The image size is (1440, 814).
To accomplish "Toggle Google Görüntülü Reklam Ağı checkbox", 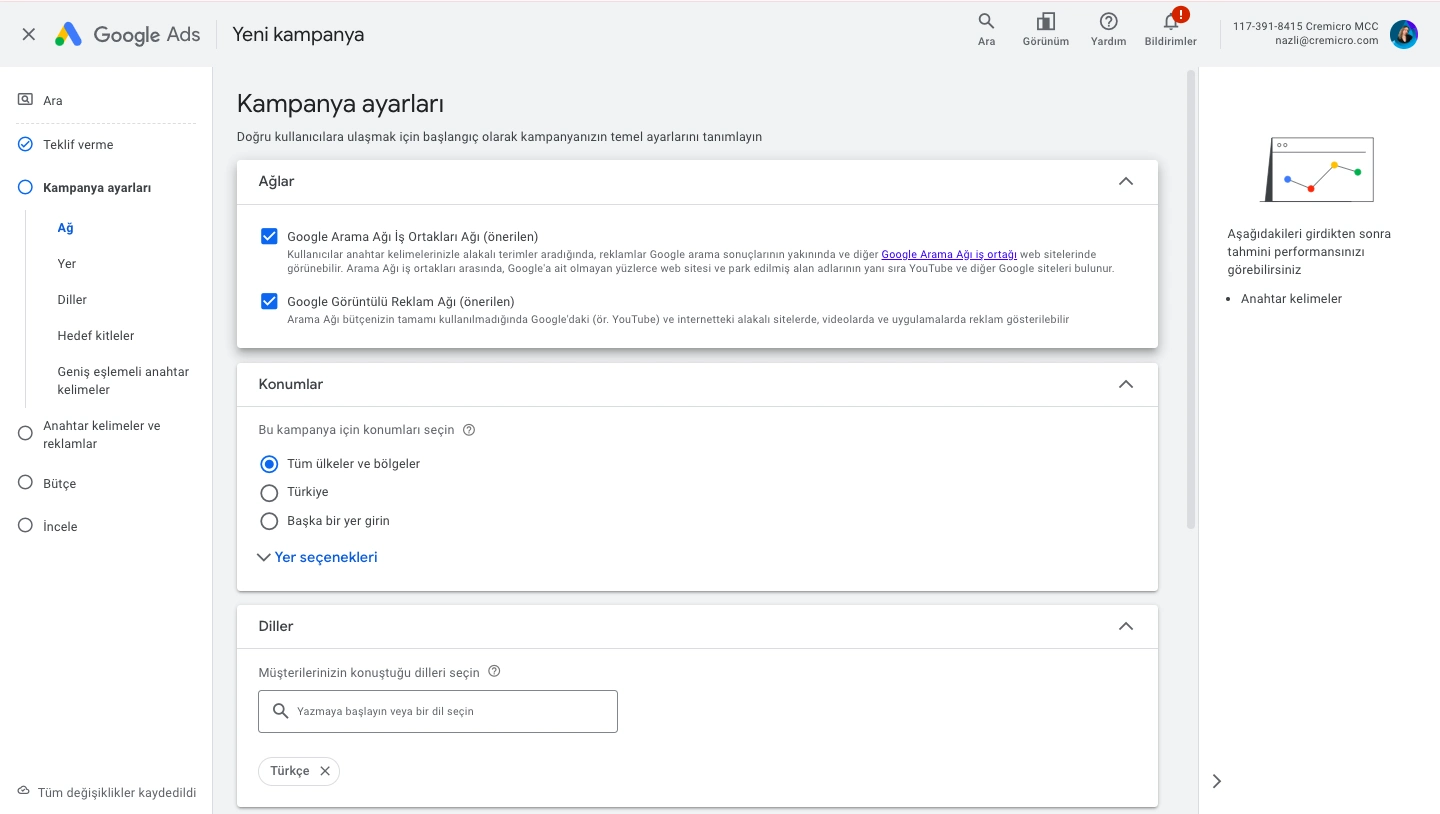I will click(269, 301).
